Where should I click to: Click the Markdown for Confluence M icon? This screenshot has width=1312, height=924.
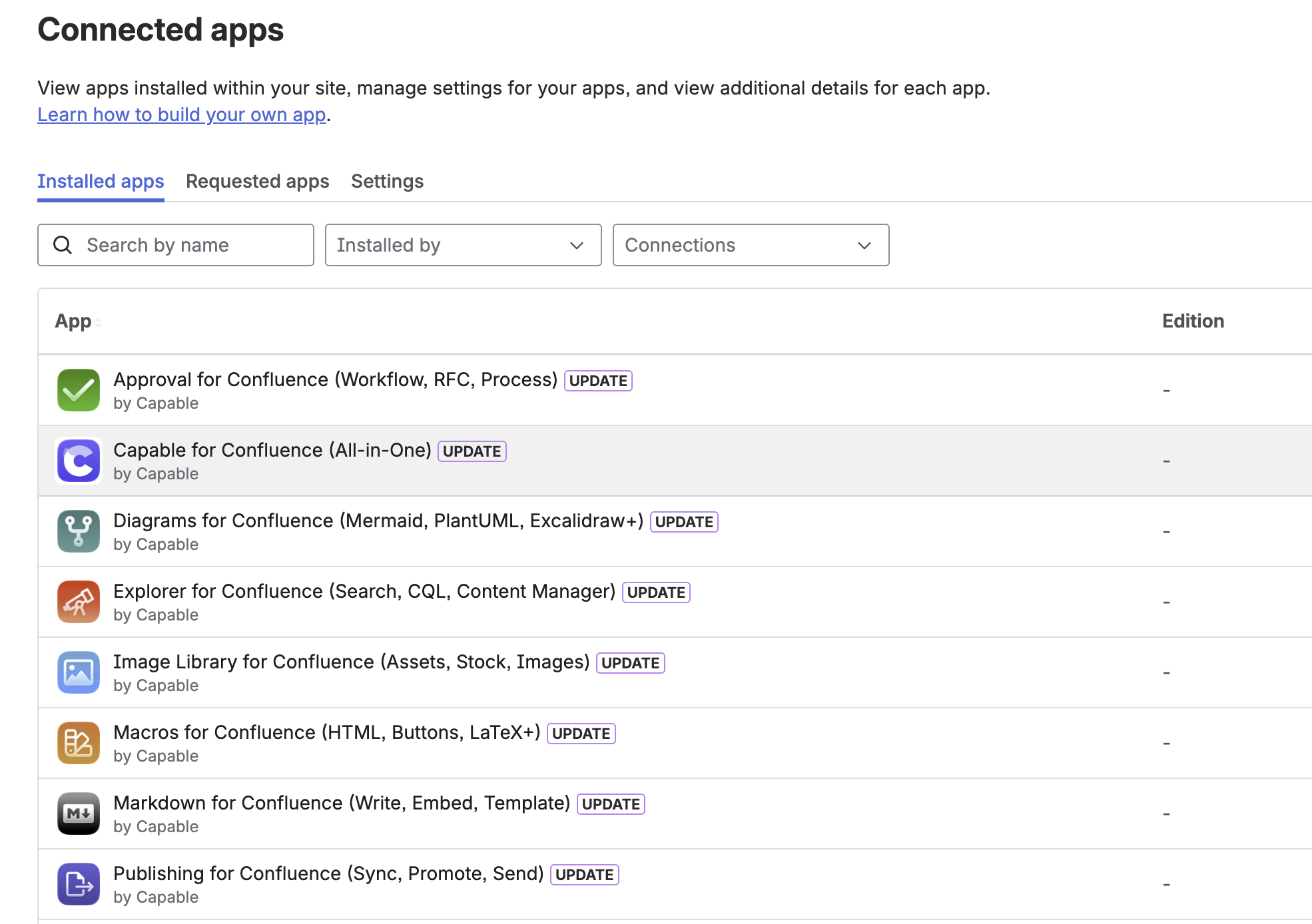point(79,813)
